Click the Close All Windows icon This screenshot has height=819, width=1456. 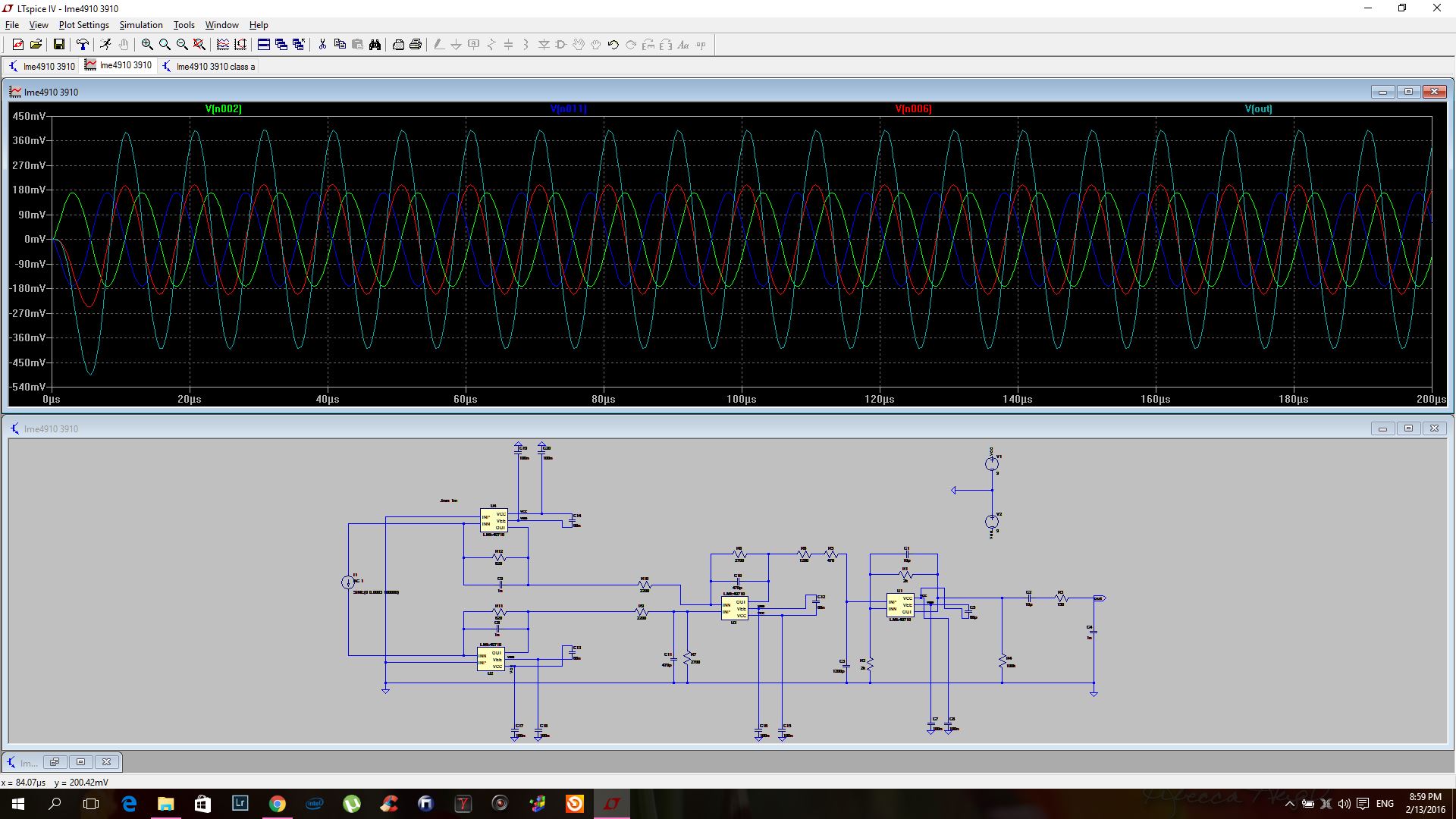click(299, 45)
